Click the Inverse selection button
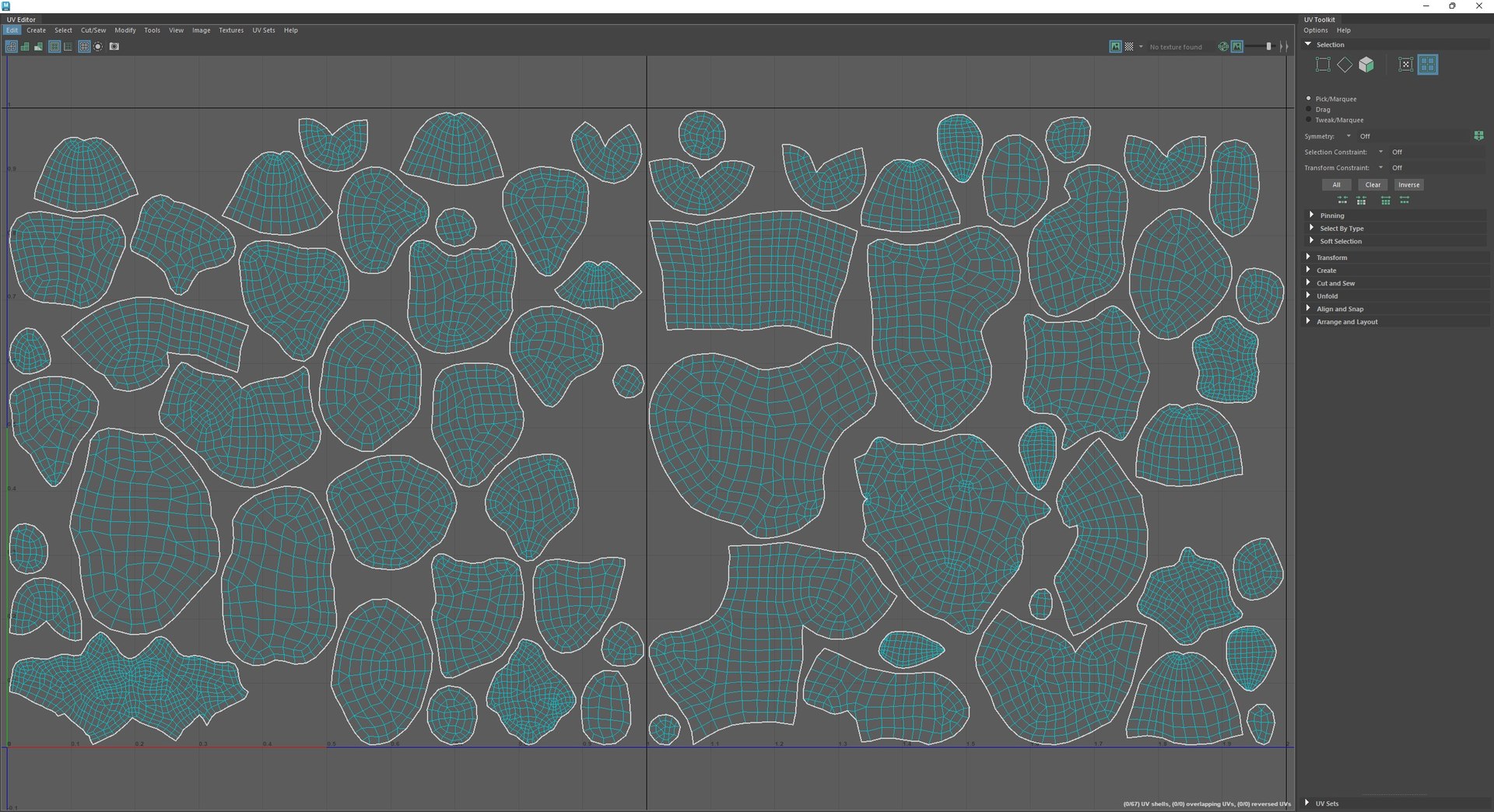The height and width of the screenshot is (812, 1494). [1409, 185]
